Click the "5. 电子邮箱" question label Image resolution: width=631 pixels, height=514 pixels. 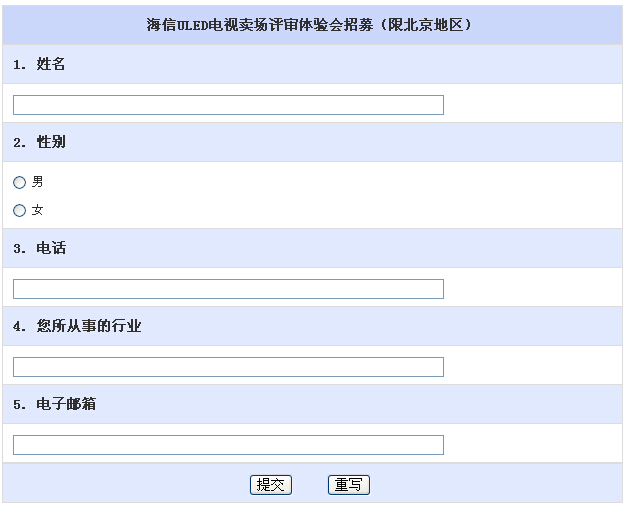[x=55, y=404]
